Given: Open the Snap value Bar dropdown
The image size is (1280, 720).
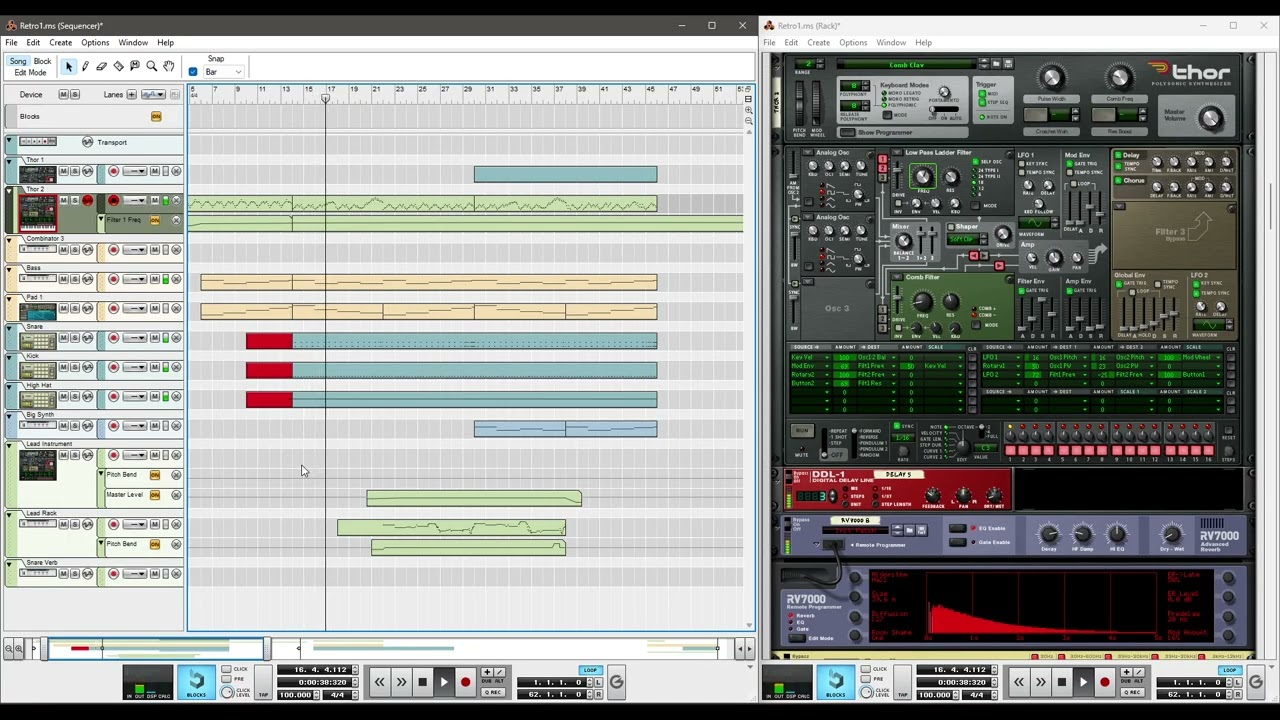Looking at the screenshot, I should coord(224,72).
